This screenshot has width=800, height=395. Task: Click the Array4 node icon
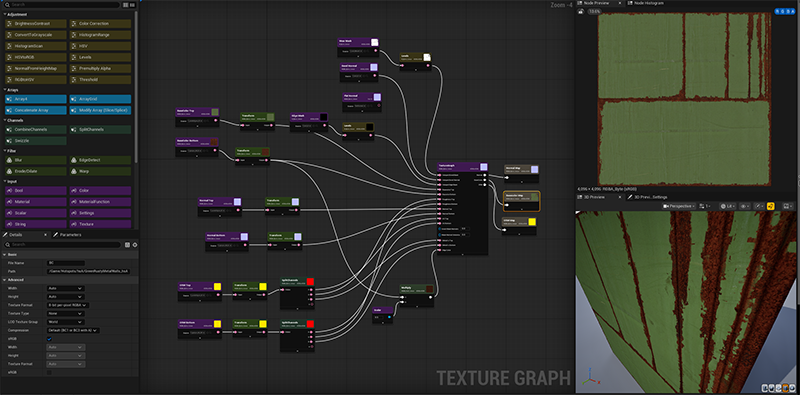point(10,99)
